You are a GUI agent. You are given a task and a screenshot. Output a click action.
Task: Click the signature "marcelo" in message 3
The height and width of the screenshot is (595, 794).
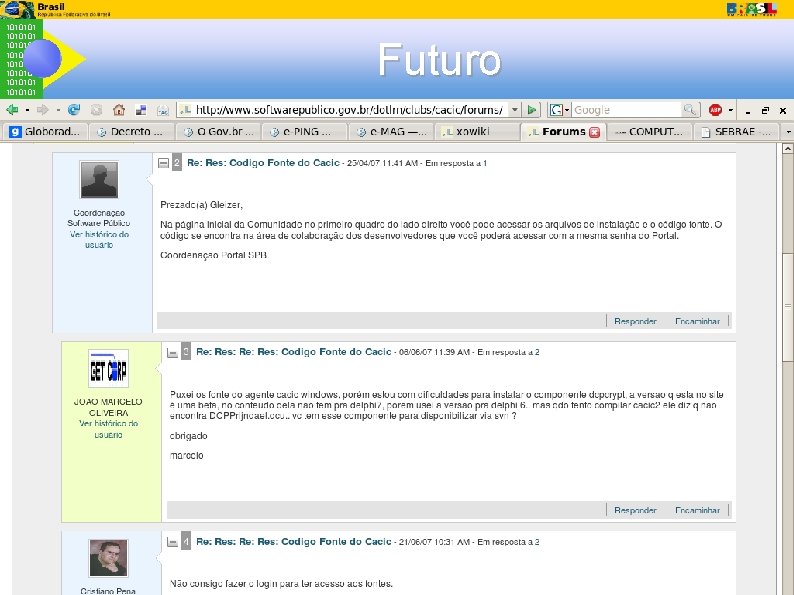tap(186, 456)
